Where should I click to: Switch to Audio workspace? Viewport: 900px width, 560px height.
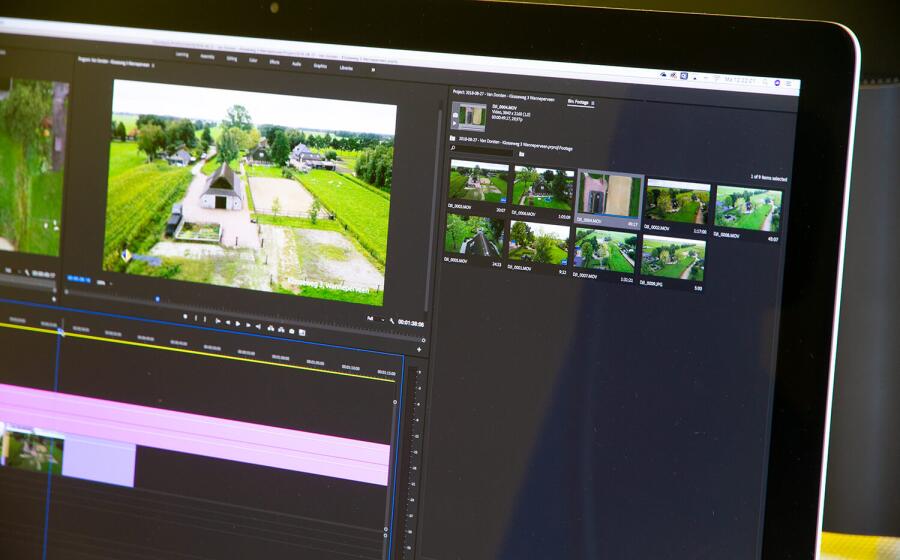(296, 64)
